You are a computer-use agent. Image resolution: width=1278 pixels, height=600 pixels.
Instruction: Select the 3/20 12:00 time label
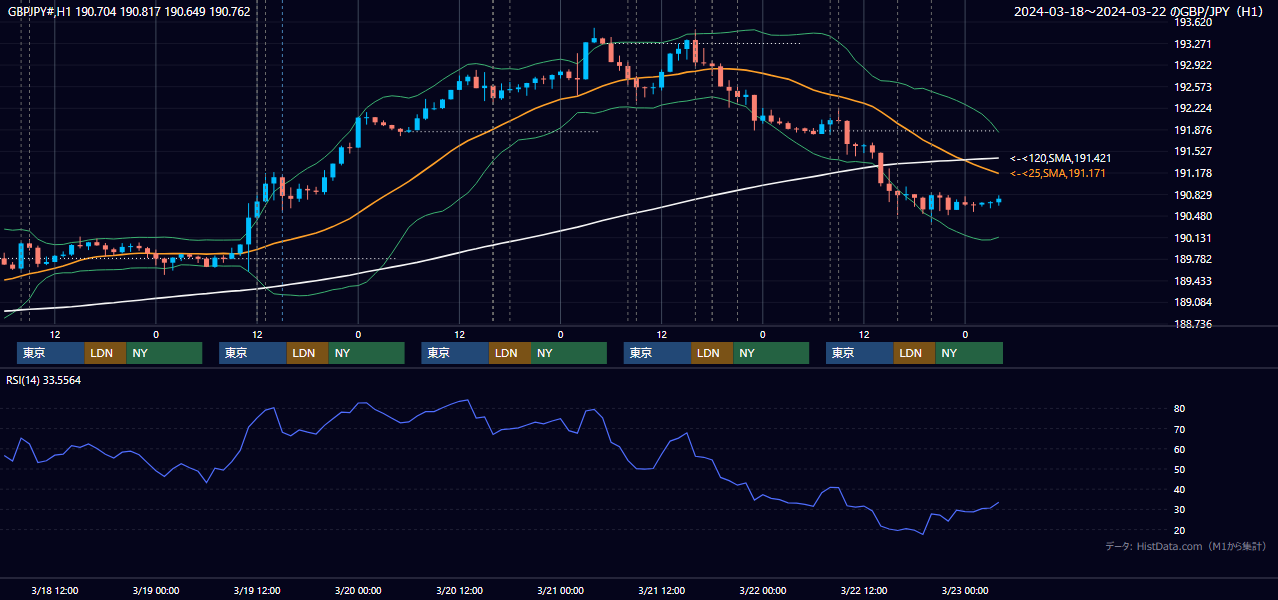coord(459,590)
